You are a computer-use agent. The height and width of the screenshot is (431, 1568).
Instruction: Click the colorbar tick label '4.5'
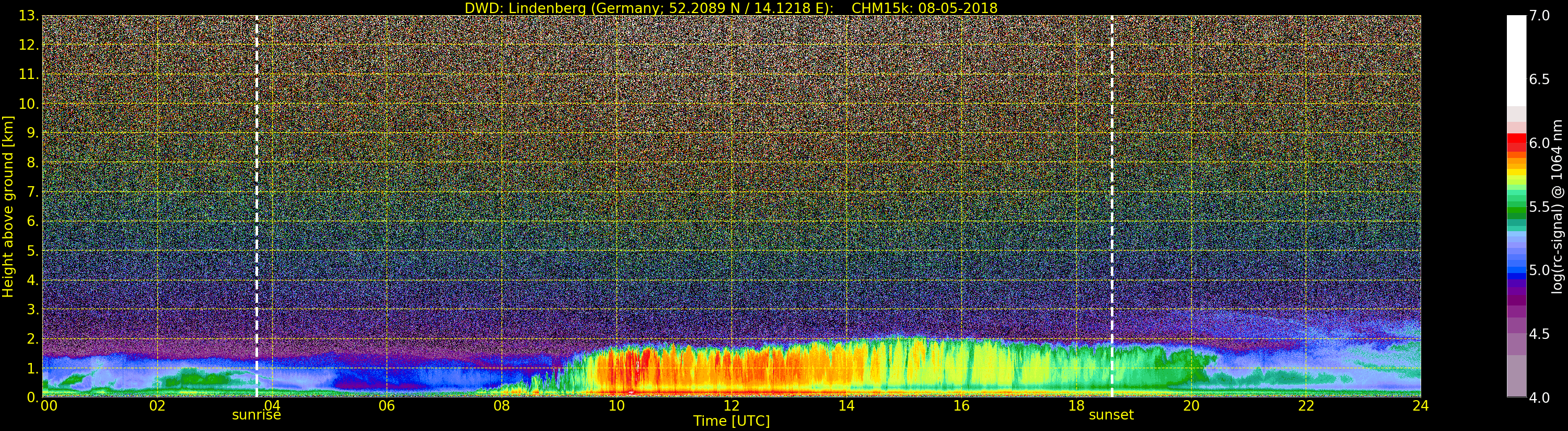(1539, 334)
